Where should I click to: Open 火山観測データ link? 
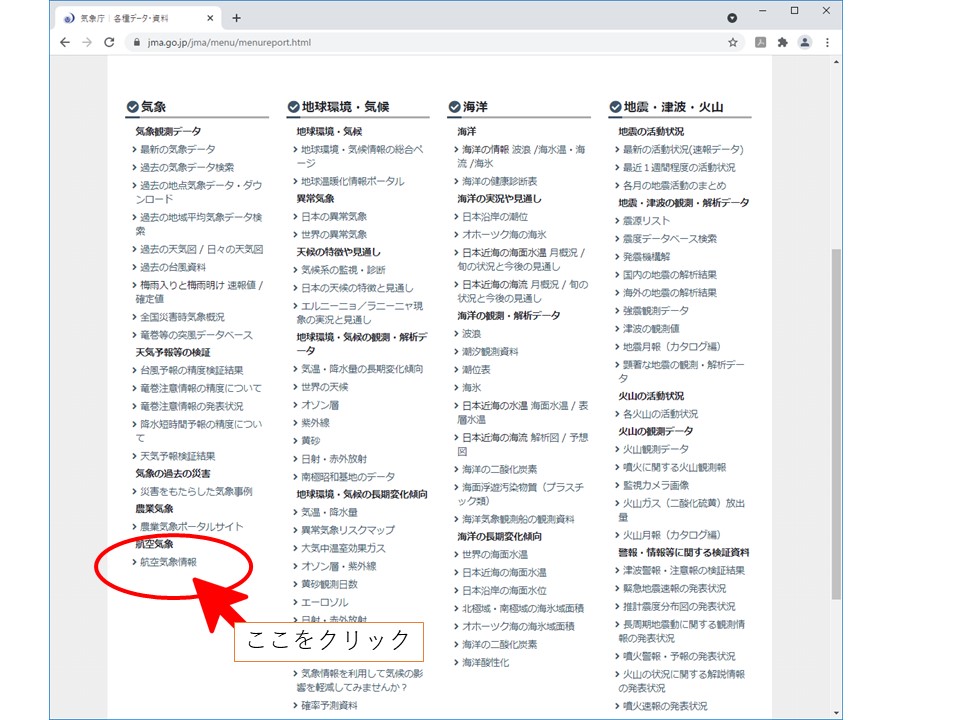656,449
